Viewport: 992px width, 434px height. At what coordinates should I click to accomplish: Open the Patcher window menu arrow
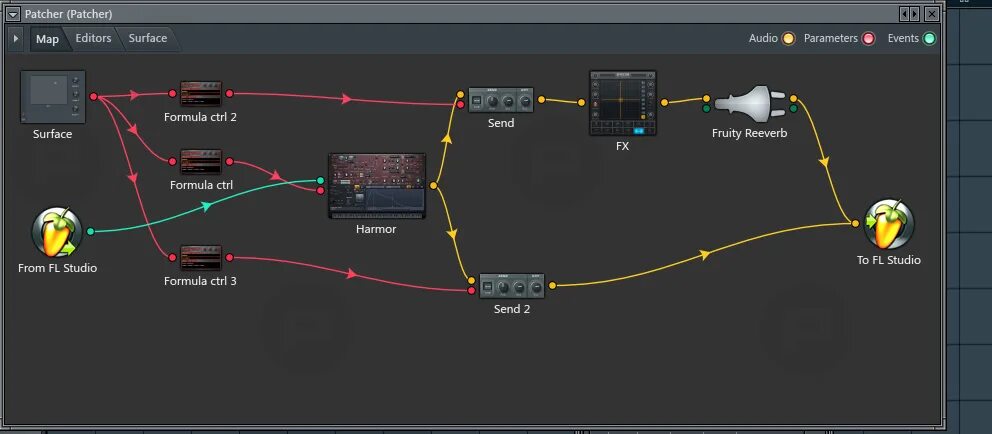point(13,14)
